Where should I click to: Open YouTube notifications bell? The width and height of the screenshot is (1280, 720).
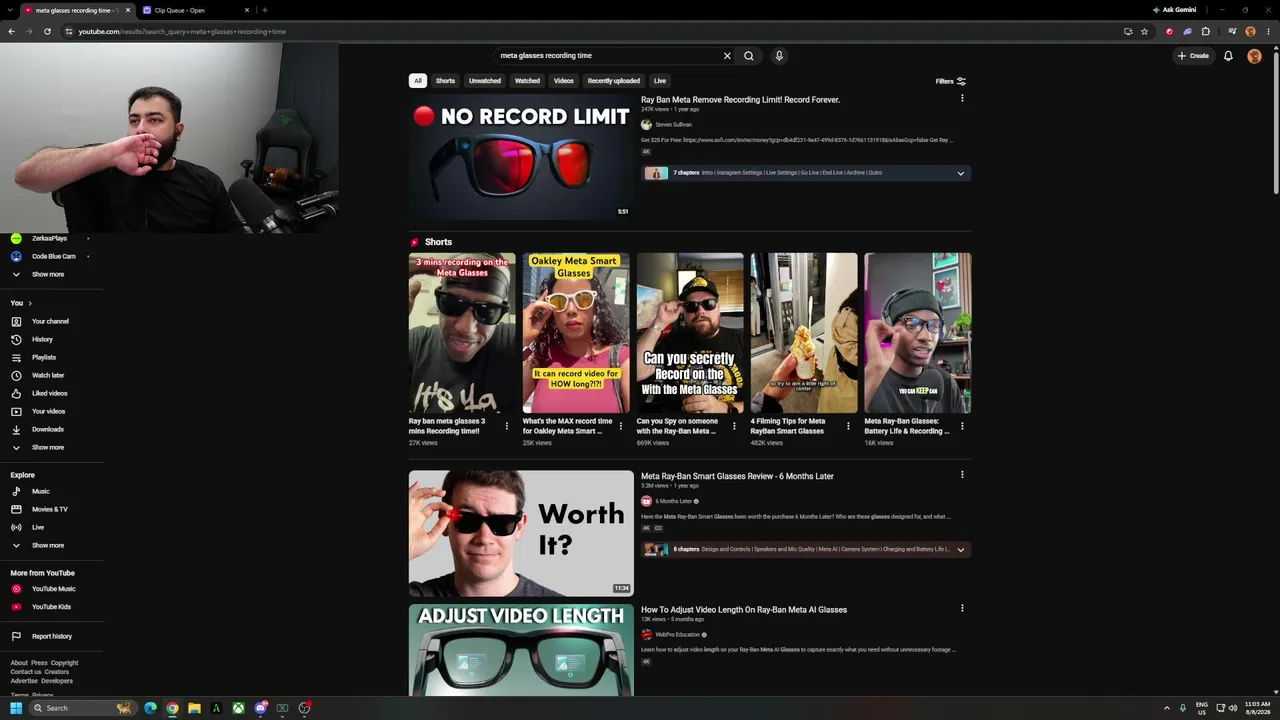(1228, 56)
